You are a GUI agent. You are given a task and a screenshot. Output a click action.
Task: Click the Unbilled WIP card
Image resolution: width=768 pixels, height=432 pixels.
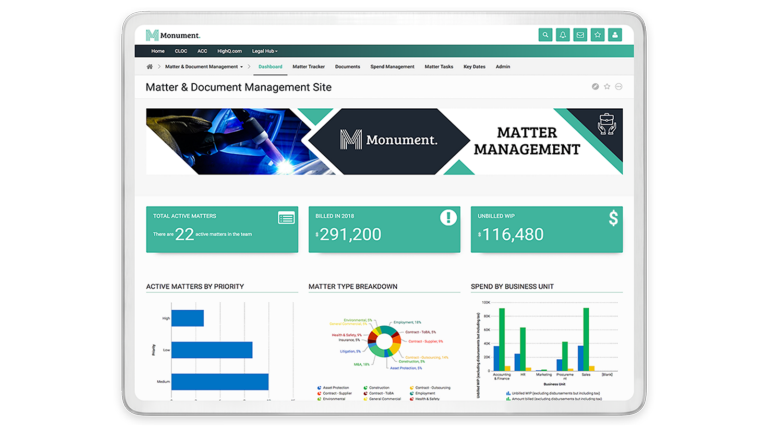tap(547, 229)
